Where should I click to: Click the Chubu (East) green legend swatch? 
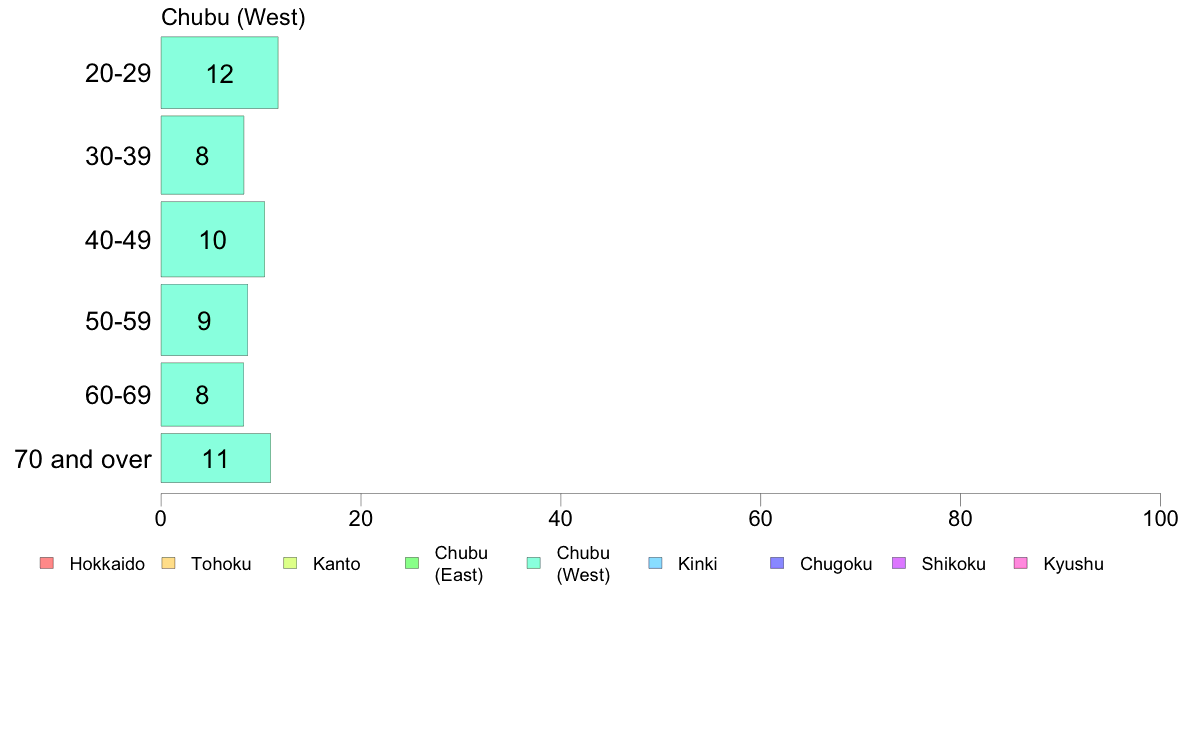point(412,563)
